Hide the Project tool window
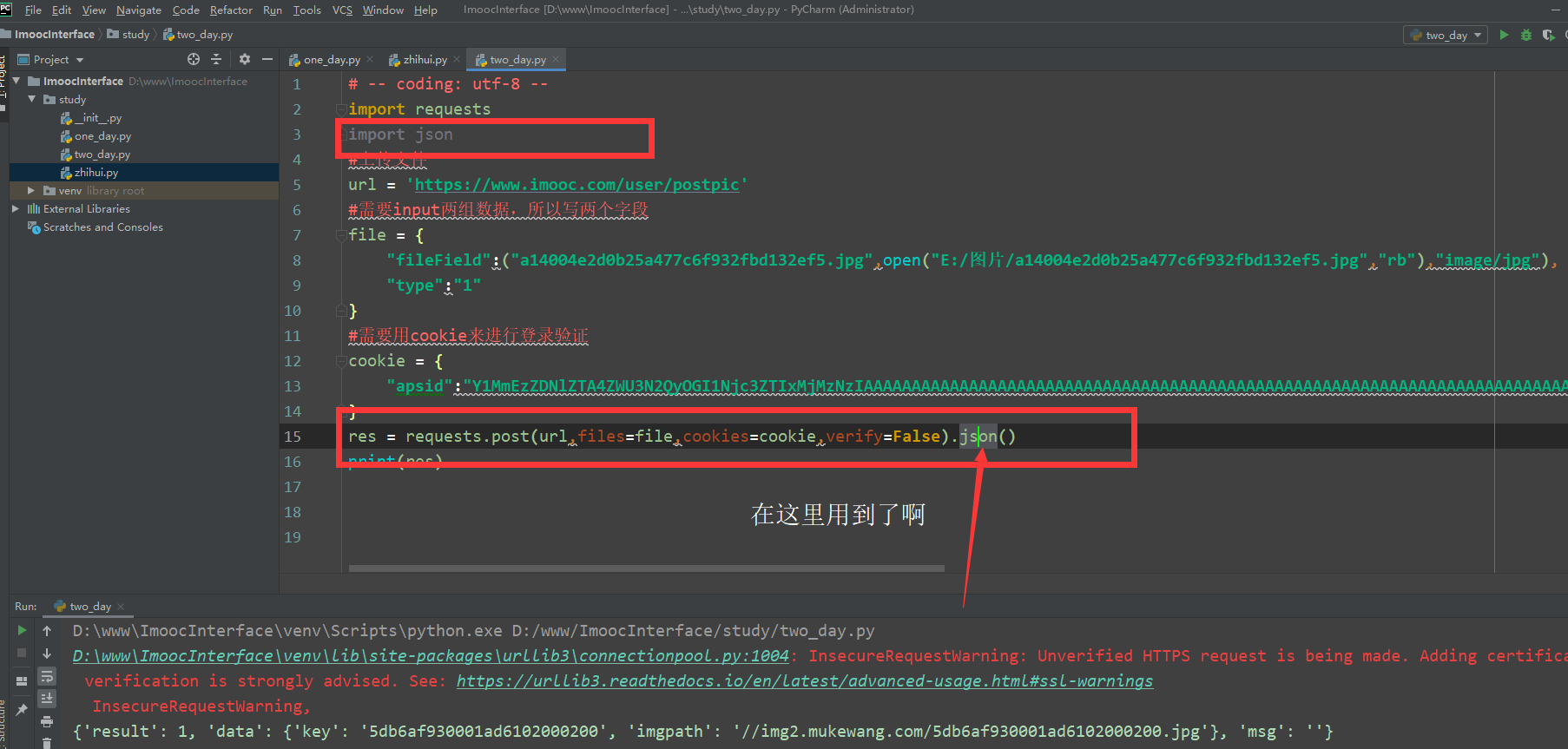Viewport: 1568px width, 749px height. tap(267, 59)
